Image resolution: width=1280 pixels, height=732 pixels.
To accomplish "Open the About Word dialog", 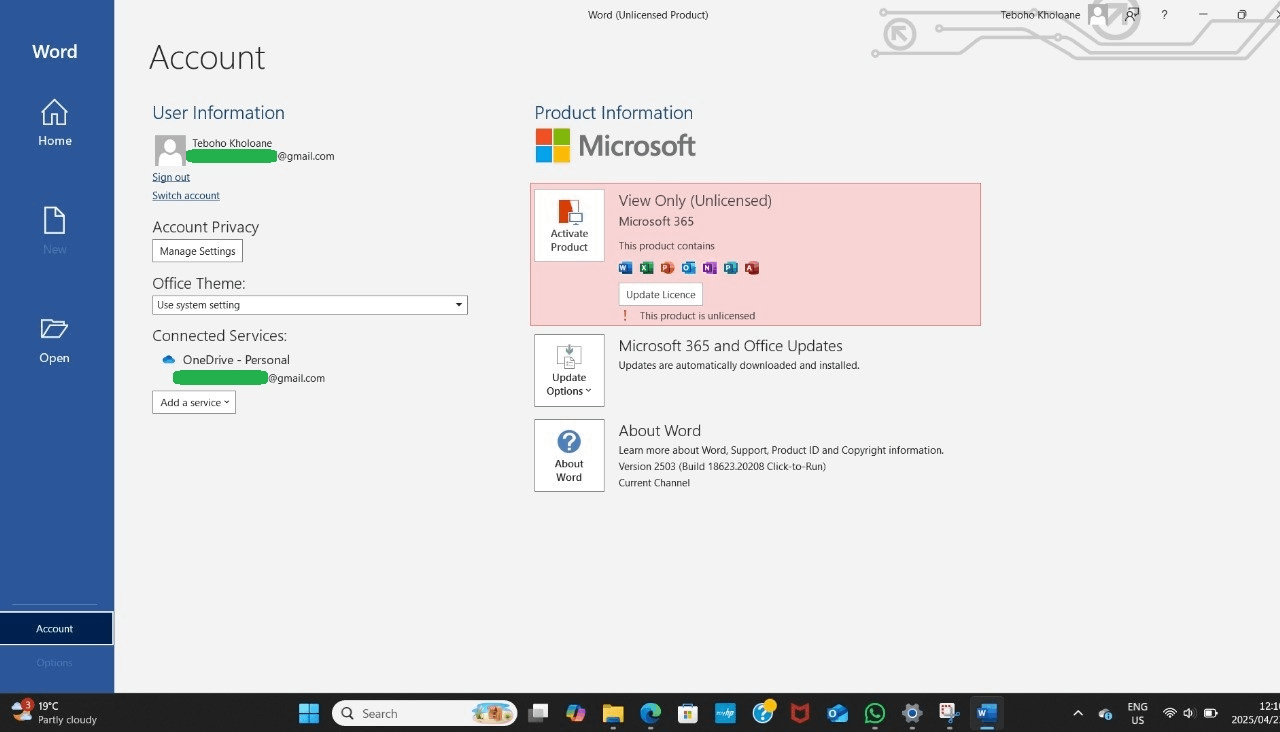I will pos(569,455).
